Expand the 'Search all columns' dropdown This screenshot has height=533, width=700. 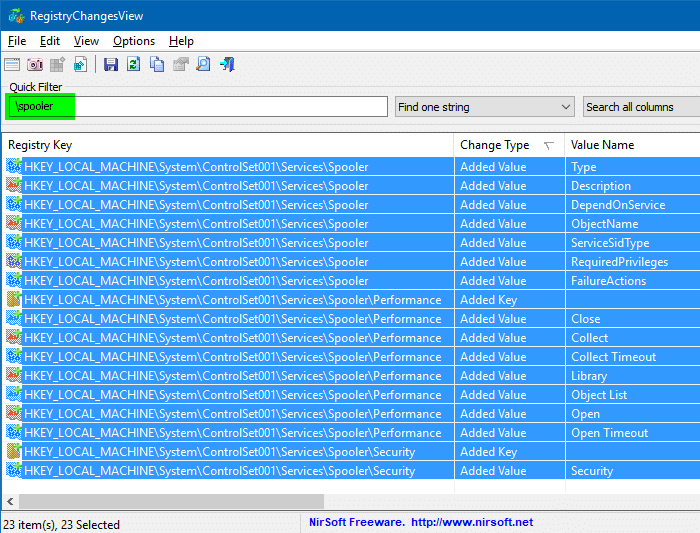(641, 107)
